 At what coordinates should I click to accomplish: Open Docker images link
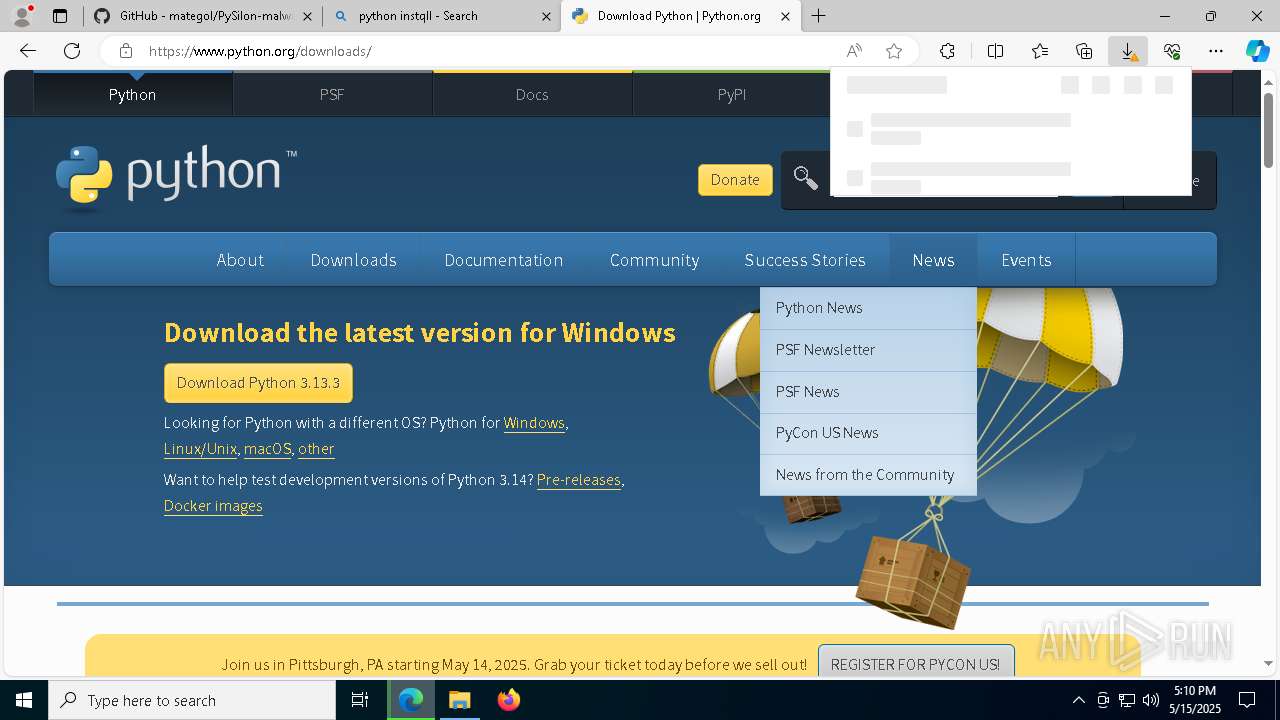(213, 506)
